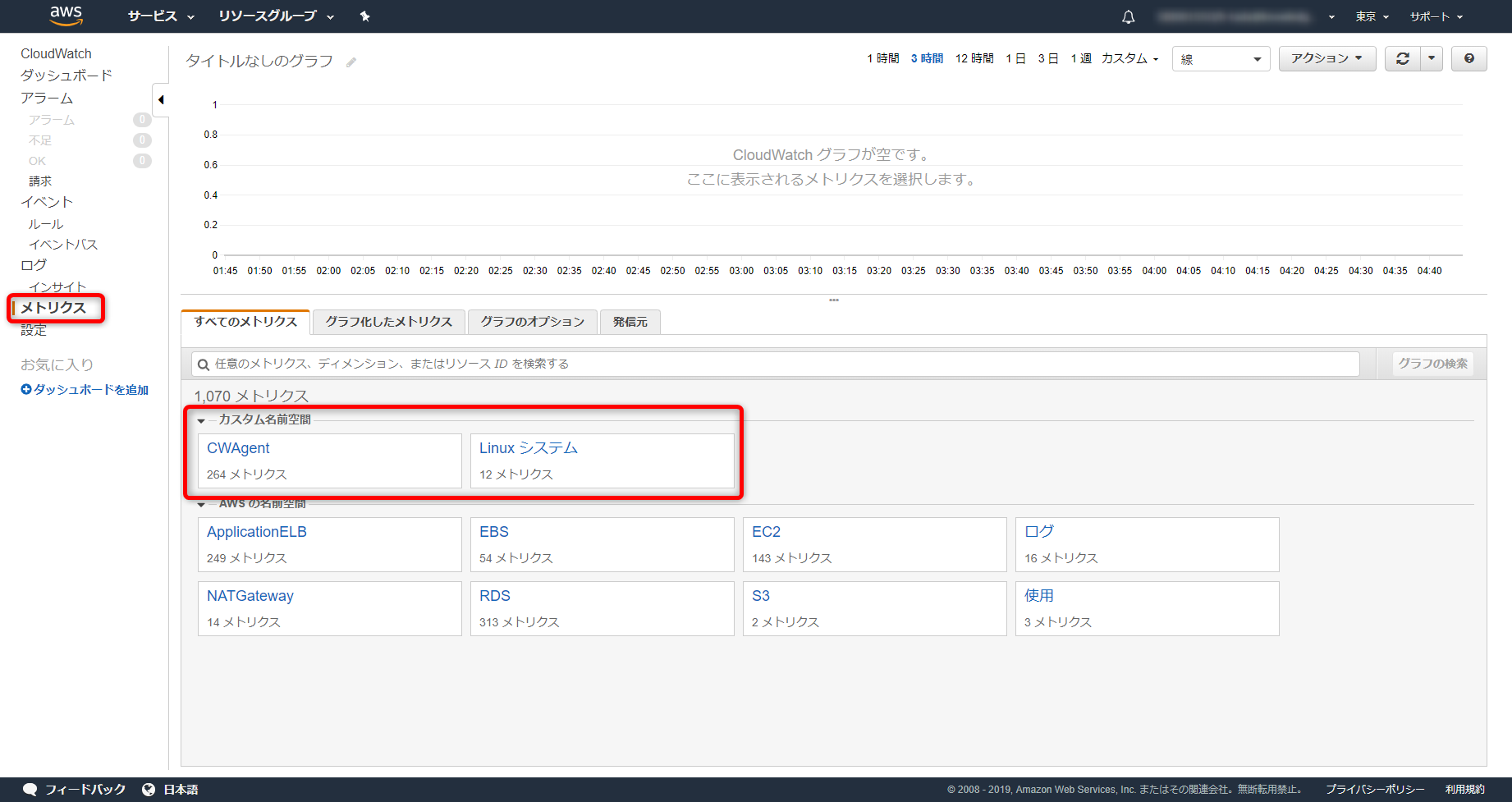Select the 12 時間 time range
This screenshot has height=802, width=1512.
point(974,58)
